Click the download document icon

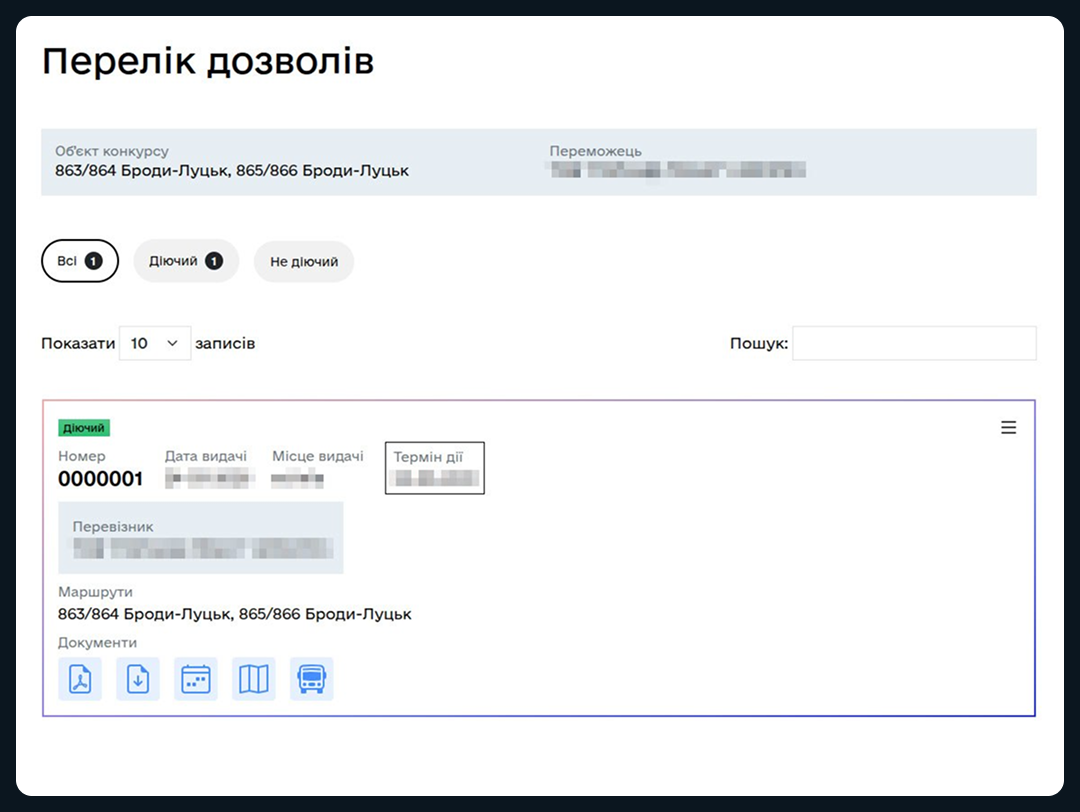point(138,679)
